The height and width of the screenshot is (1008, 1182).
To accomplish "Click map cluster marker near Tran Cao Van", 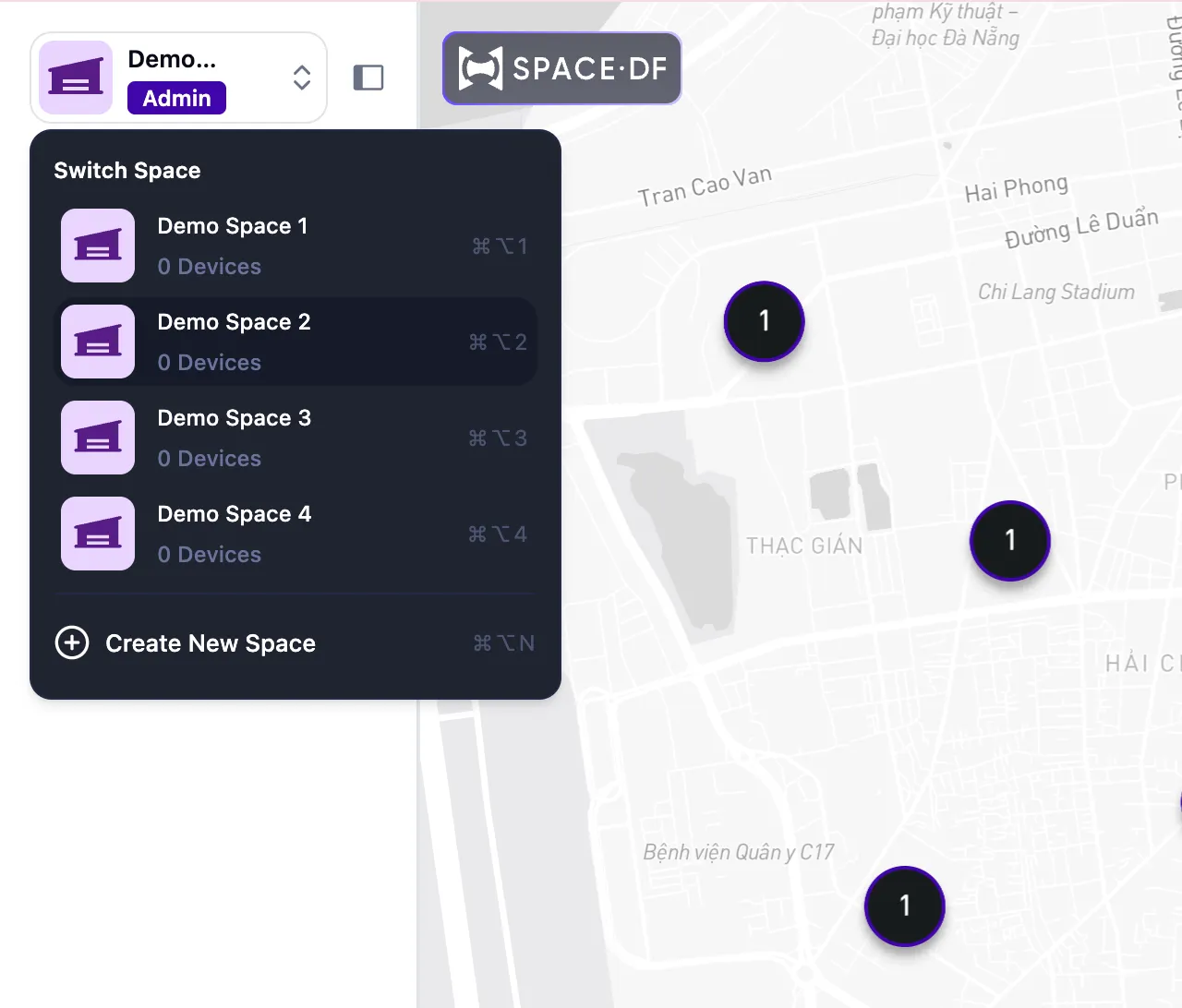I will [x=764, y=321].
